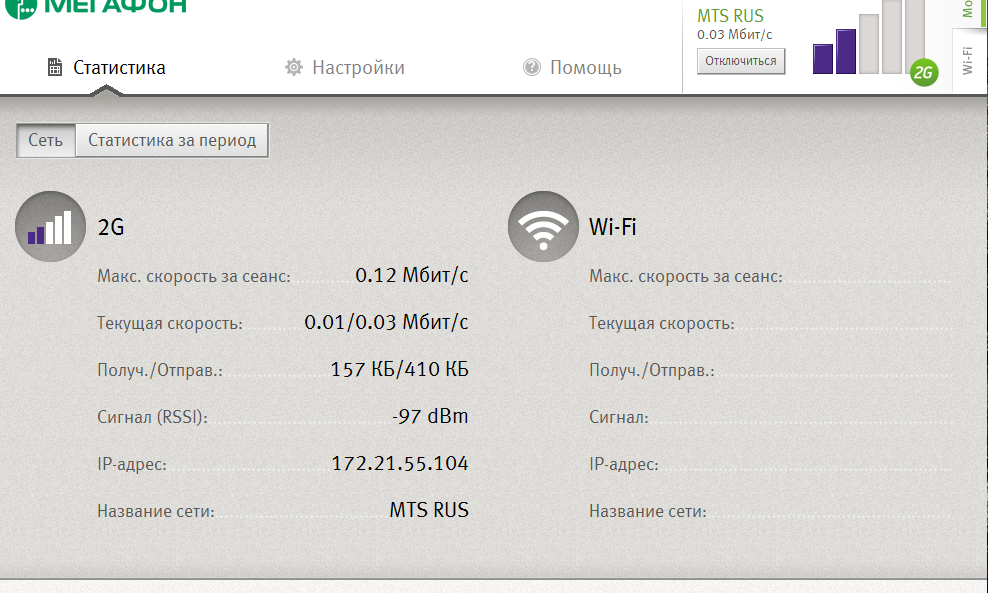Click the max speed value 0.12 Мбит/с
Screen dimensions: 988x593
point(412,275)
